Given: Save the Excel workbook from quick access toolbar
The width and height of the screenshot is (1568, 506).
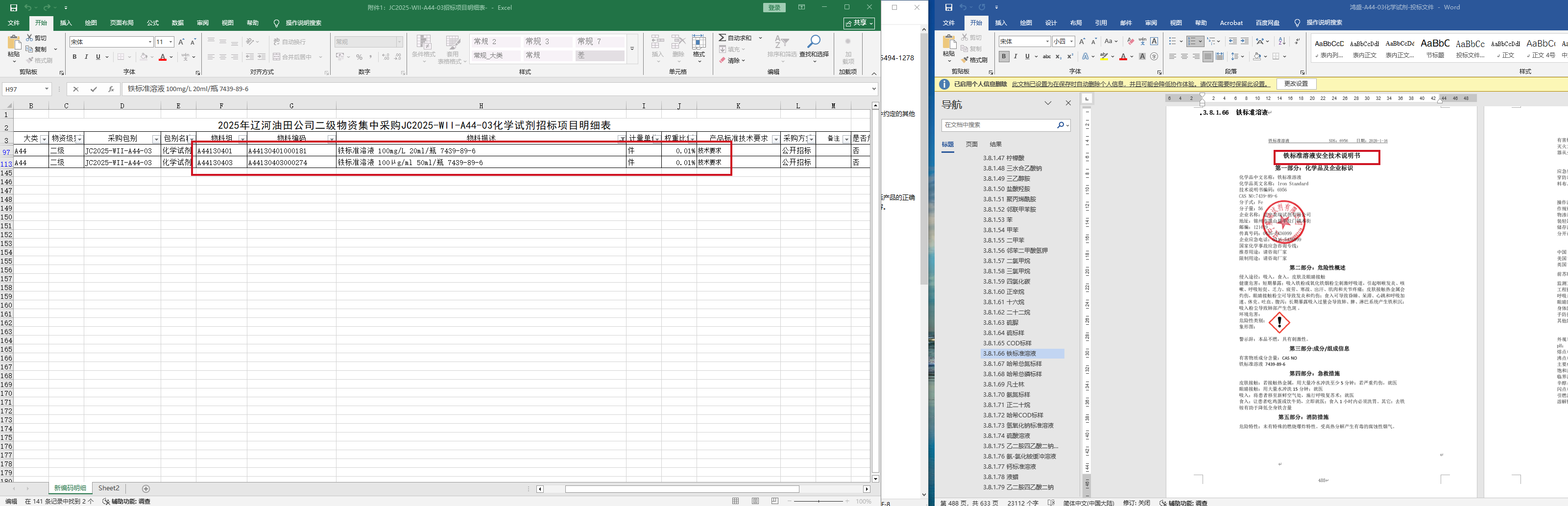Looking at the screenshot, I should tap(13, 7).
